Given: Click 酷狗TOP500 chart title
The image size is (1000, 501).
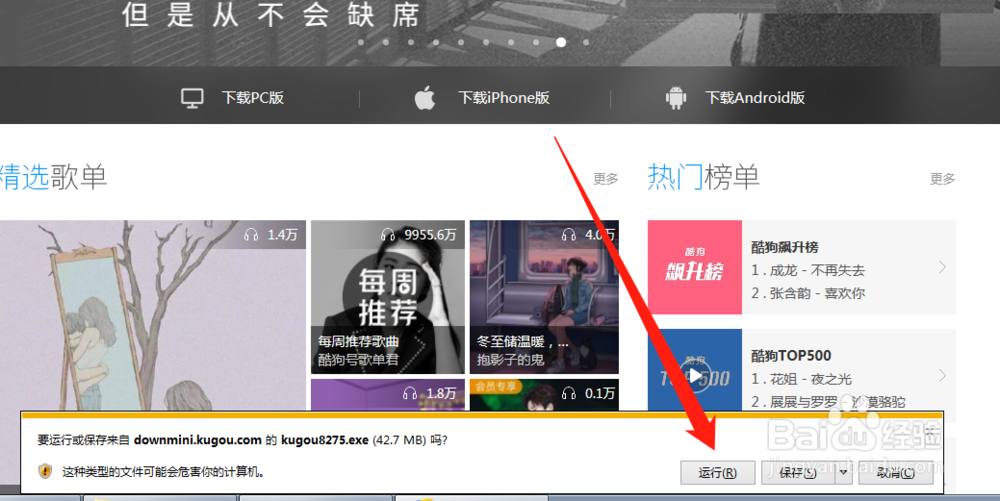Looking at the screenshot, I should tap(791, 356).
